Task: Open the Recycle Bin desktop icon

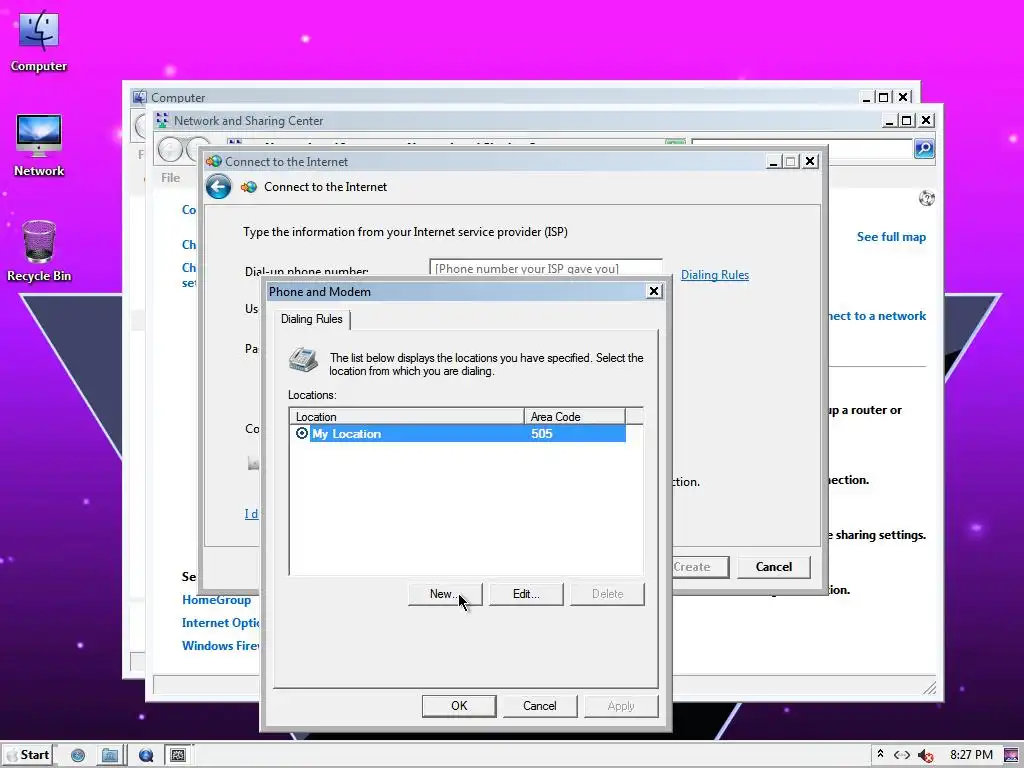Action: click(x=39, y=251)
